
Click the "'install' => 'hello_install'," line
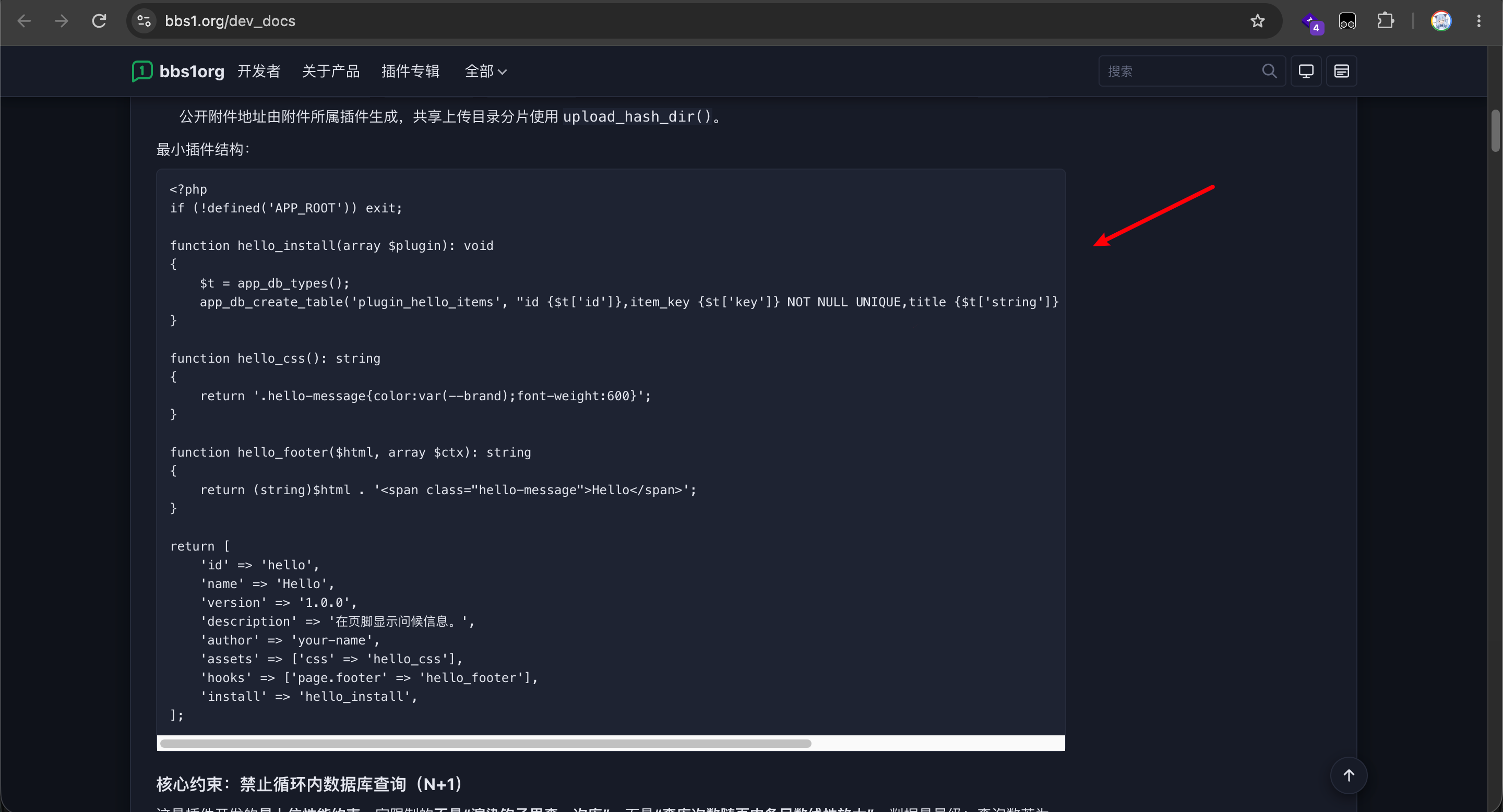308,697
